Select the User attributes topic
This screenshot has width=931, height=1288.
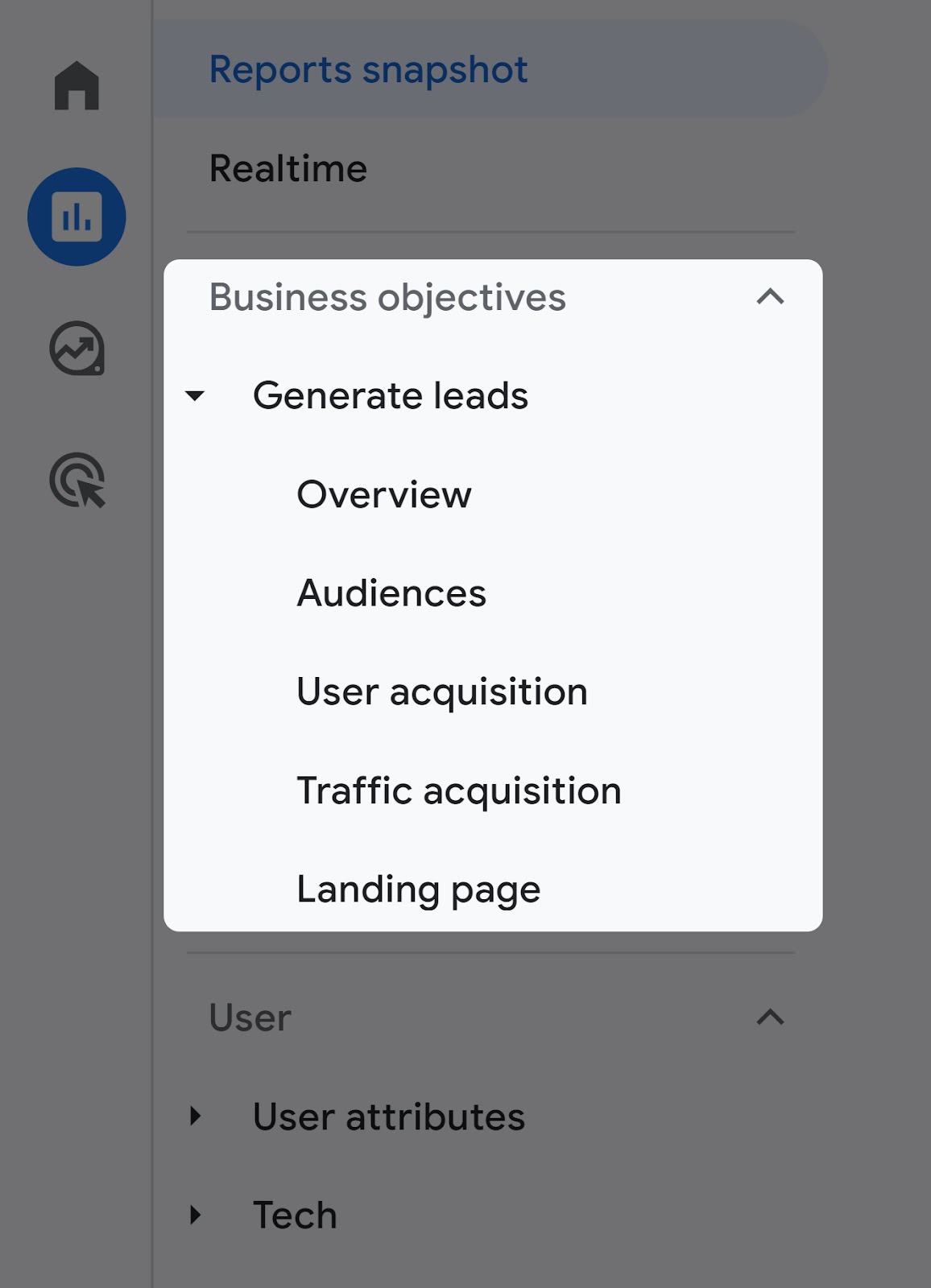tap(389, 1117)
